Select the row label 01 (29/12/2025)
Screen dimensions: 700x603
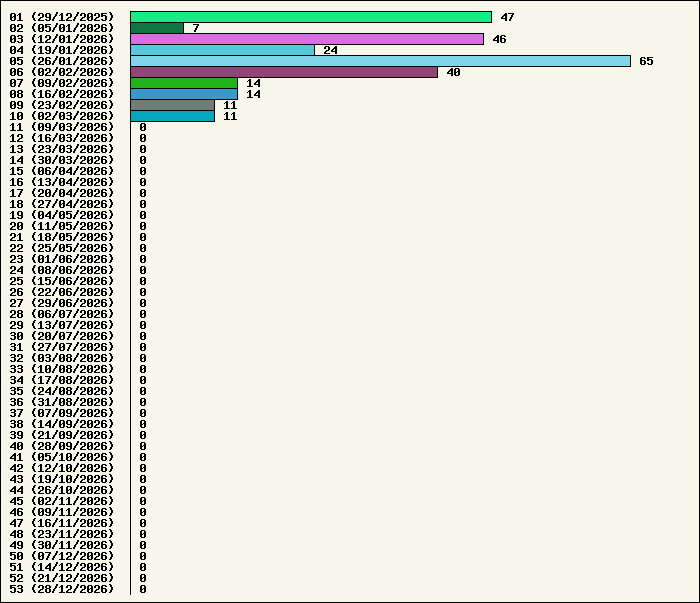62,17
